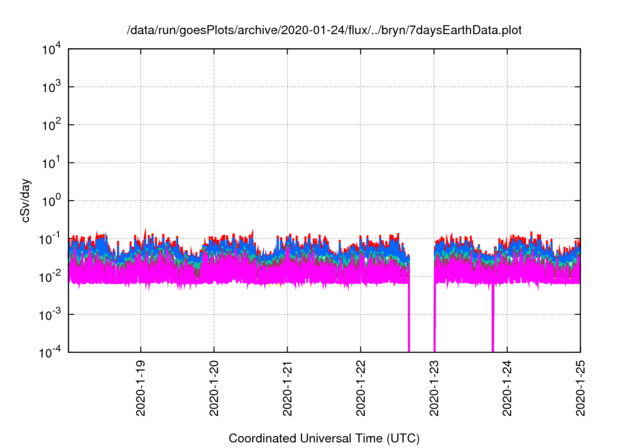Click the plot title file path
The height and width of the screenshot is (448, 640).
pos(324,30)
